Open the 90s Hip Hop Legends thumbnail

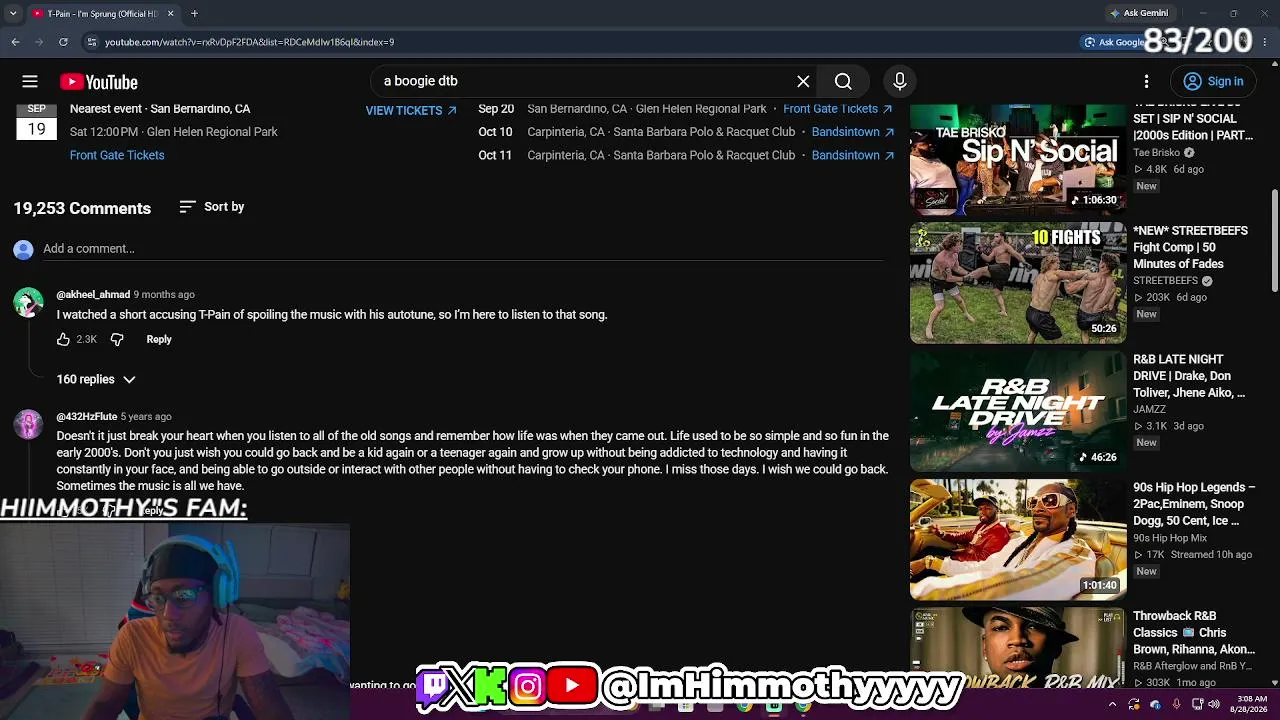click(1018, 540)
